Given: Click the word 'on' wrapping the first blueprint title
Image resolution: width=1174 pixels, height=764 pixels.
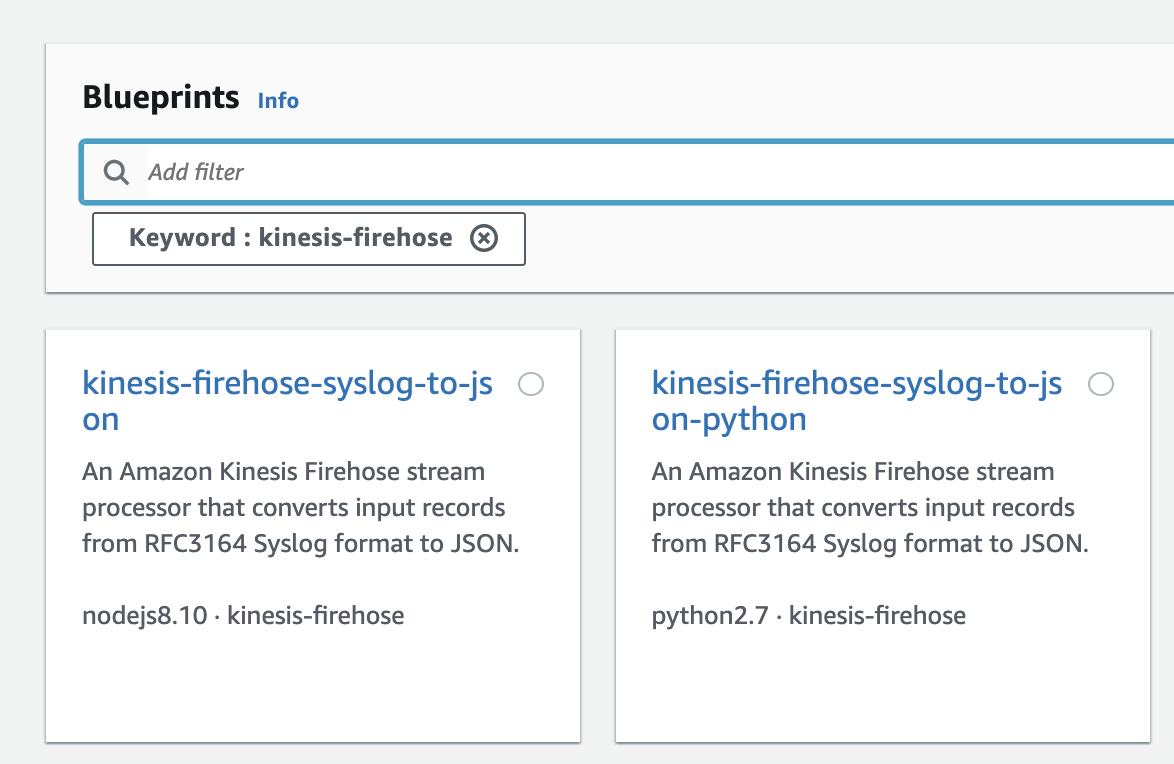Looking at the screenshot, I should tap(101, 420).
